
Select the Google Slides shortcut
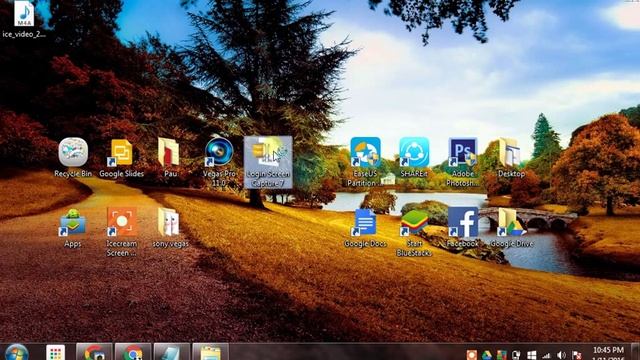[x=121, y=158]
